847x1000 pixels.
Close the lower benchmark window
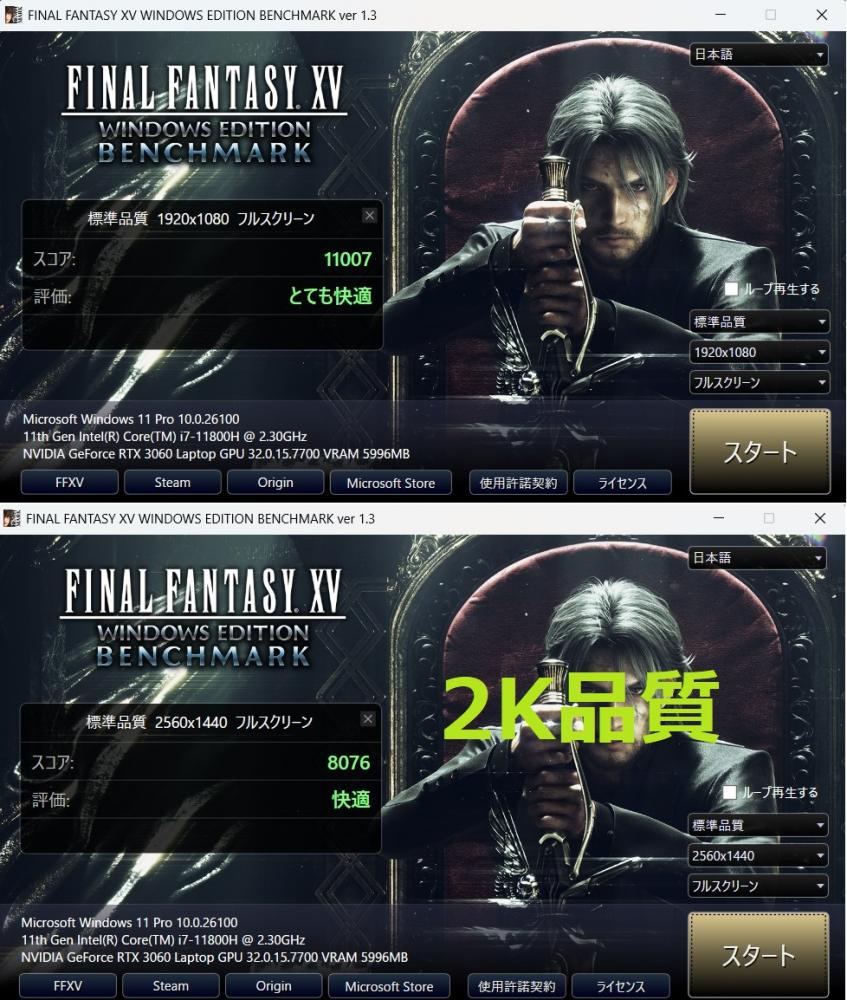[x=820, y=518]
